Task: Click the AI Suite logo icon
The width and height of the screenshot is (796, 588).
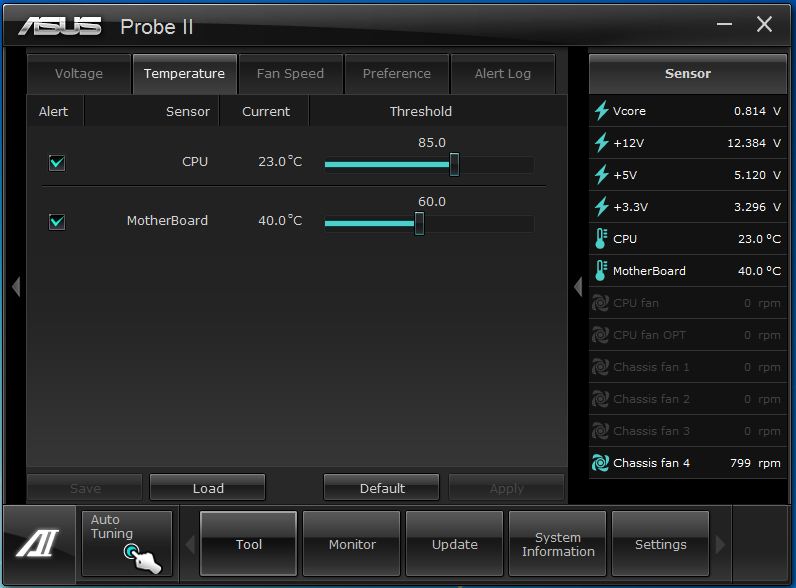Action: [x=38, y=543]
